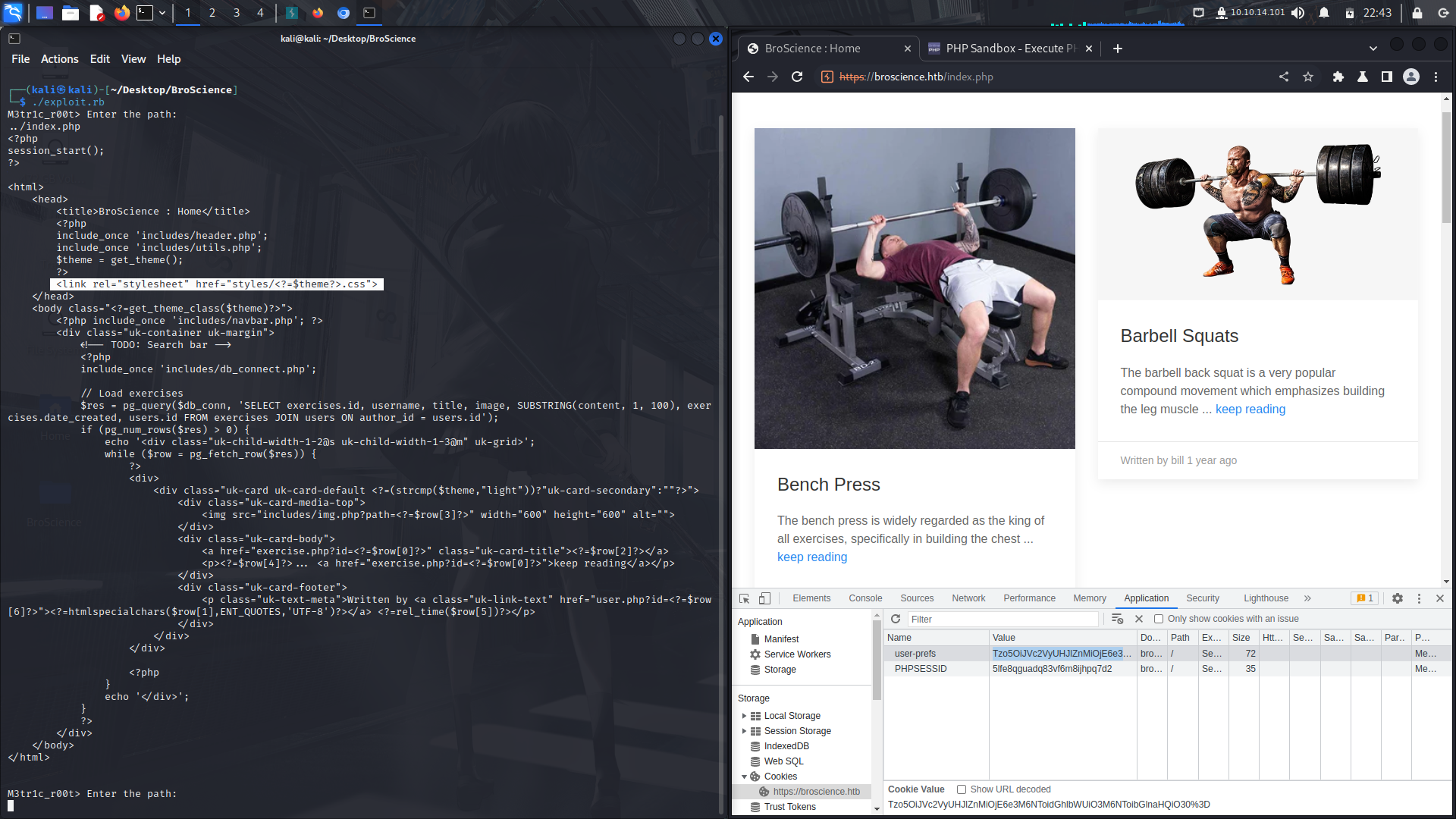Image resolution: width=1456 pixels, height=819 pixels.
Task: Open DevTools settings gear
Action: [1398, 598]
